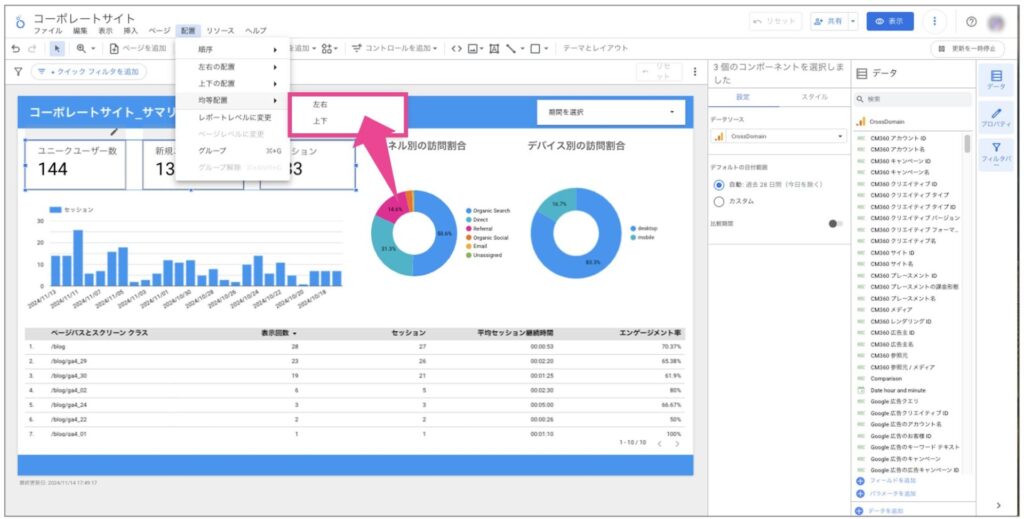Open the CrossDomain data source dropdown

tap(778, 136)
